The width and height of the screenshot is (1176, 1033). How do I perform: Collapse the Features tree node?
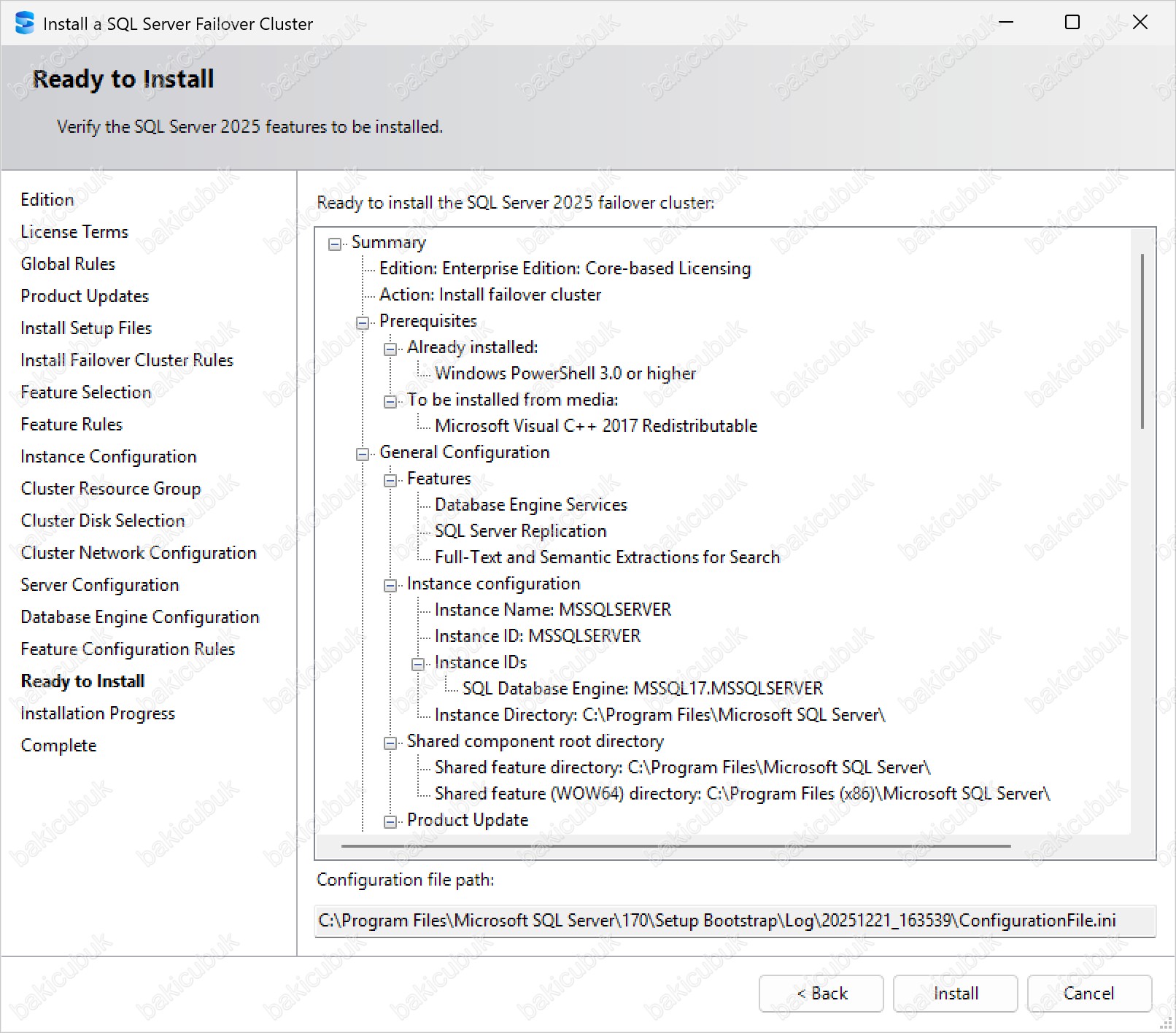pos(390,481)
